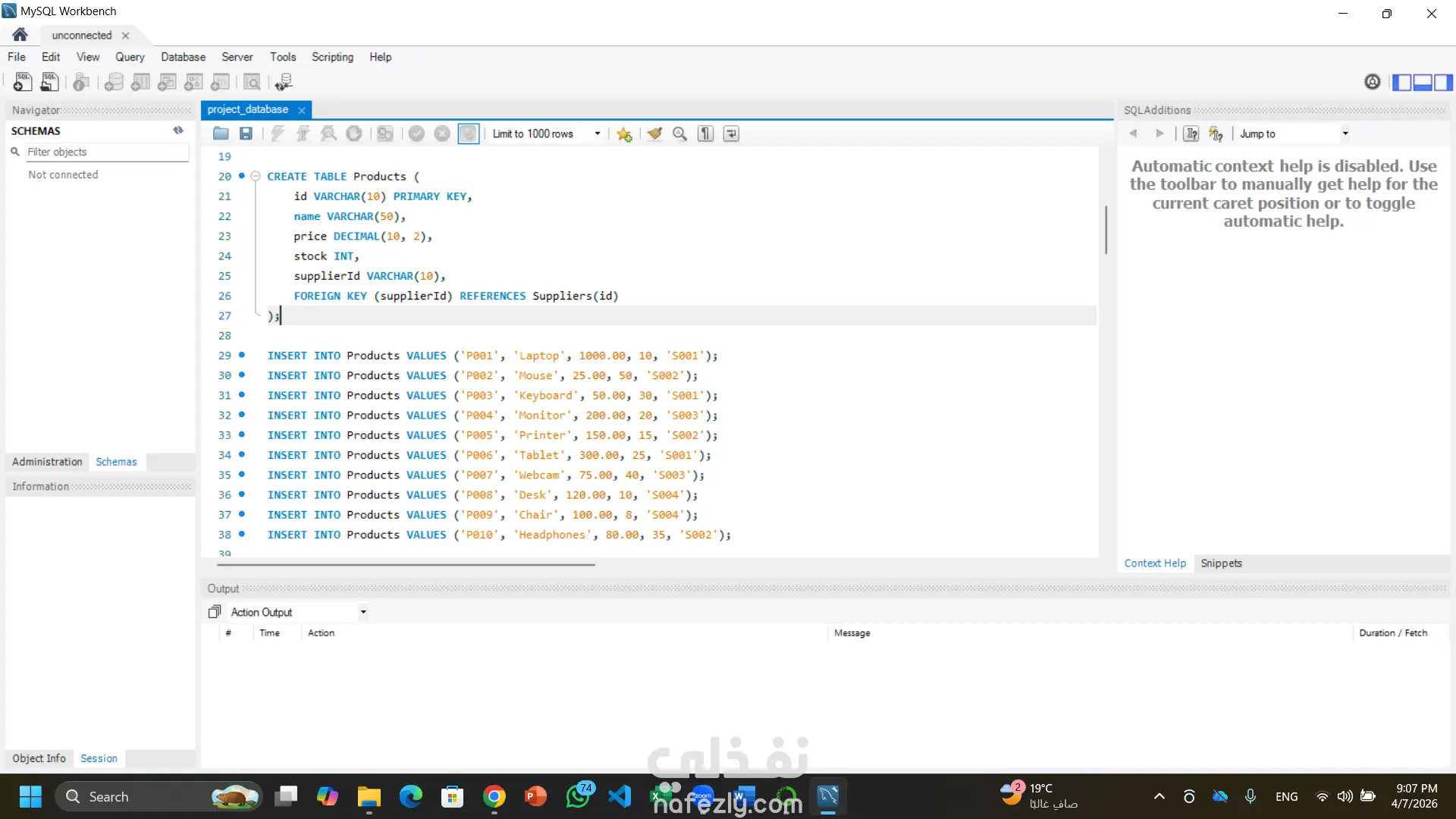1456x819 pixels.
Task: Execute statement under cursor icon
Action: (x=303, y=134)
